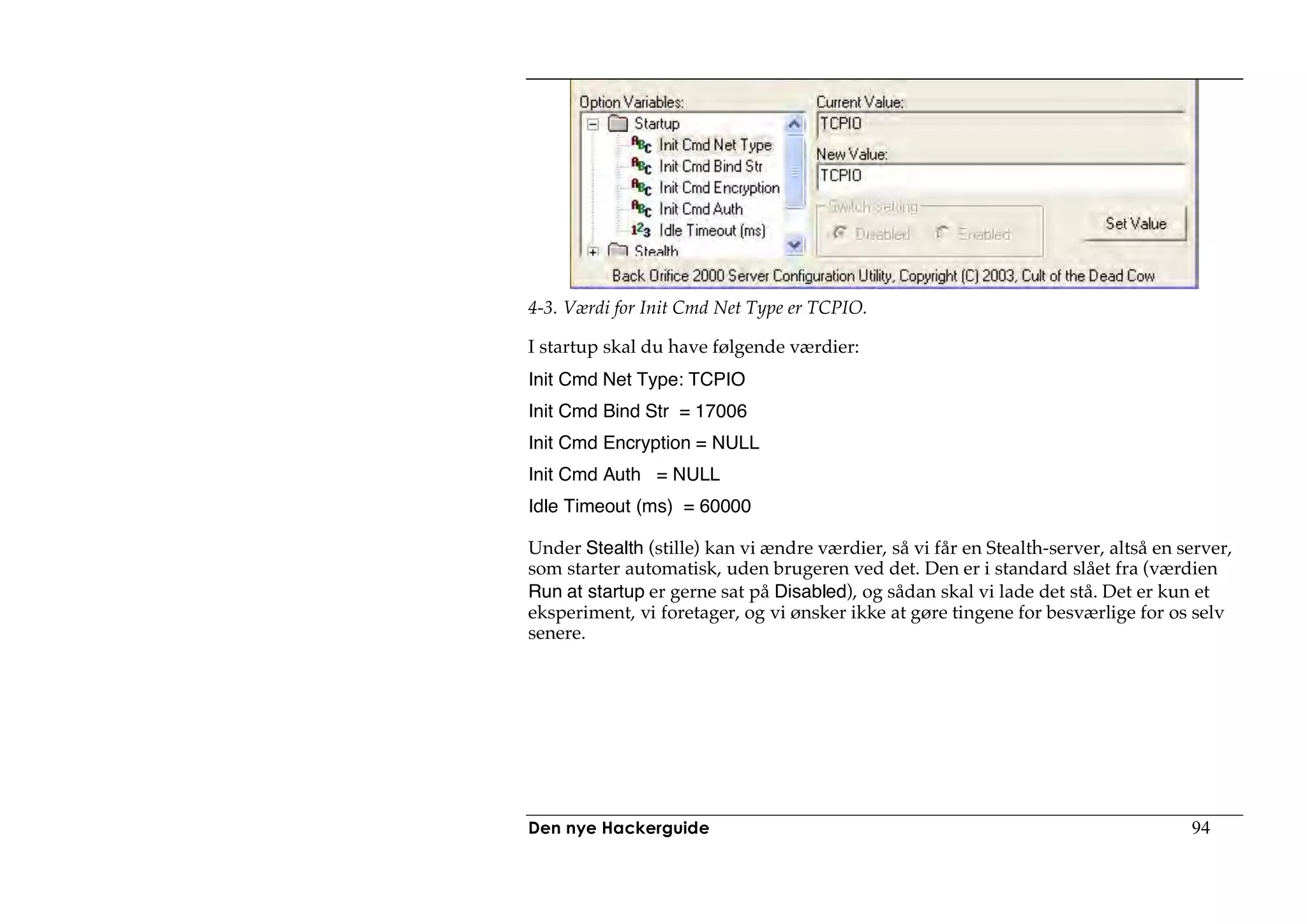The image size is (1307, 924).
Task: Select Init Cmd Net Type option
Action: (715, 145)
